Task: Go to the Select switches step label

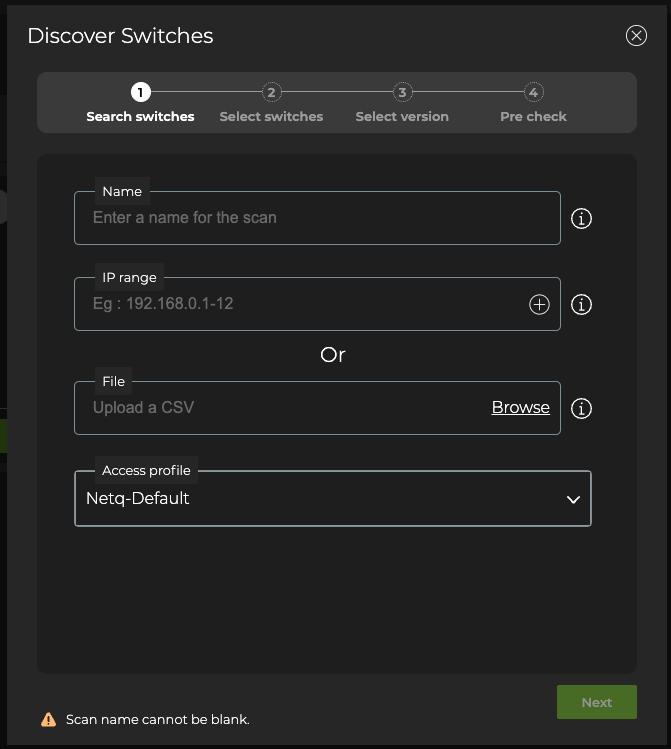Action: click(271, 117)
